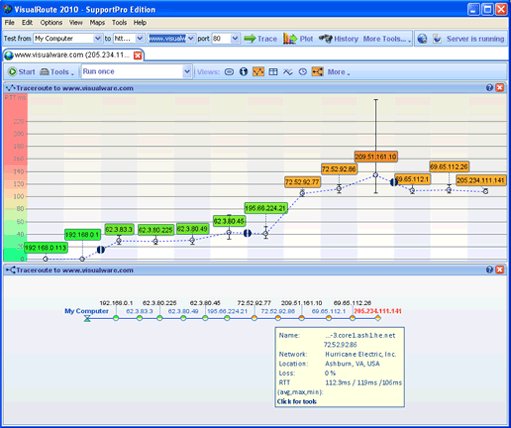Image resolution: width=511 pixels, height=428 pixels.
Task: Click the 62.3.80.45 green graph label
Action: [x=229, y=221]
